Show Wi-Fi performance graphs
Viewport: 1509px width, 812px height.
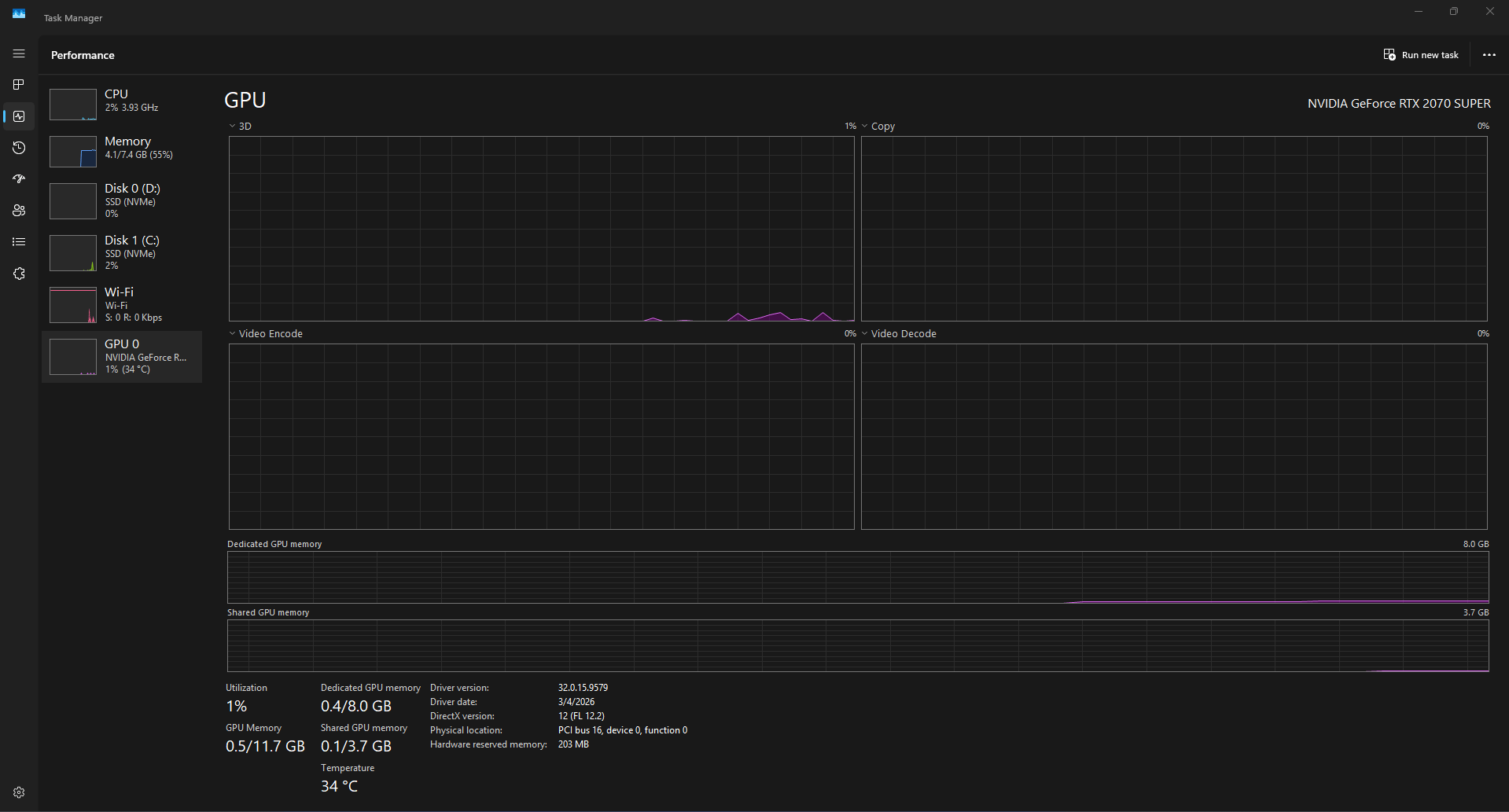point(122,305)
